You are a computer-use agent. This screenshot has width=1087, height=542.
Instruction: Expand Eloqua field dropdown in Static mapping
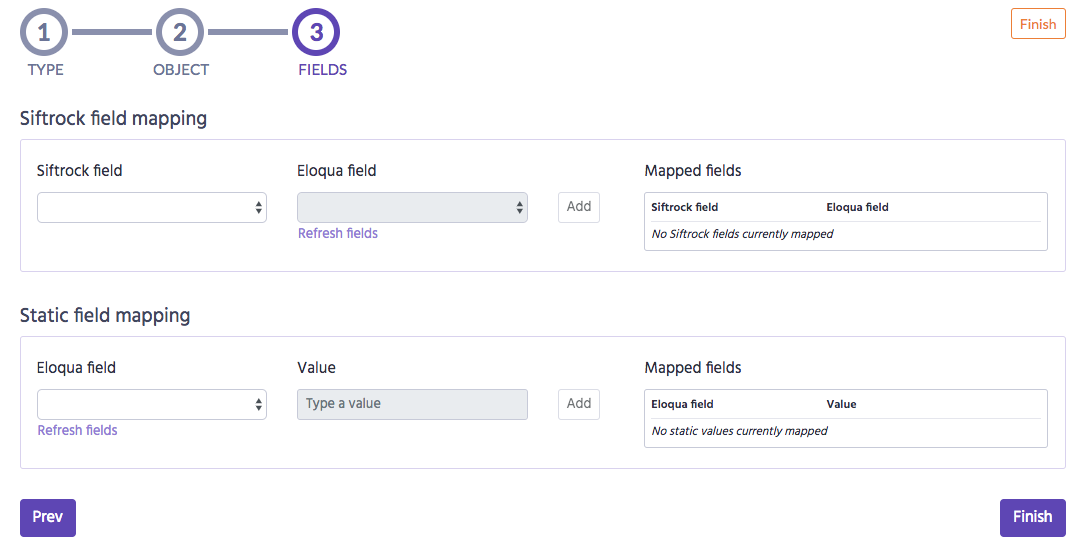152,404
